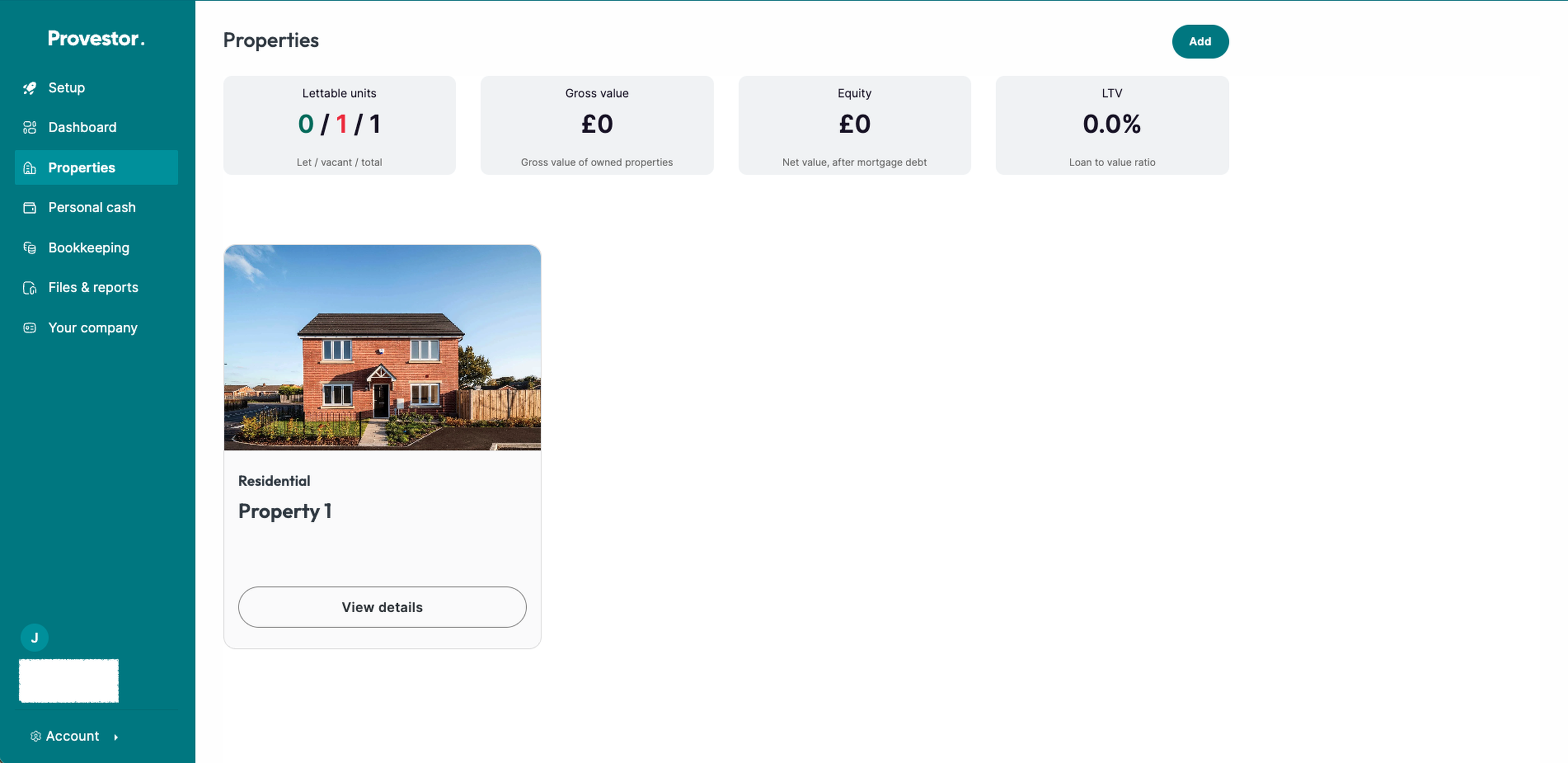Click the Properties building icon

(x=29, y=168)
